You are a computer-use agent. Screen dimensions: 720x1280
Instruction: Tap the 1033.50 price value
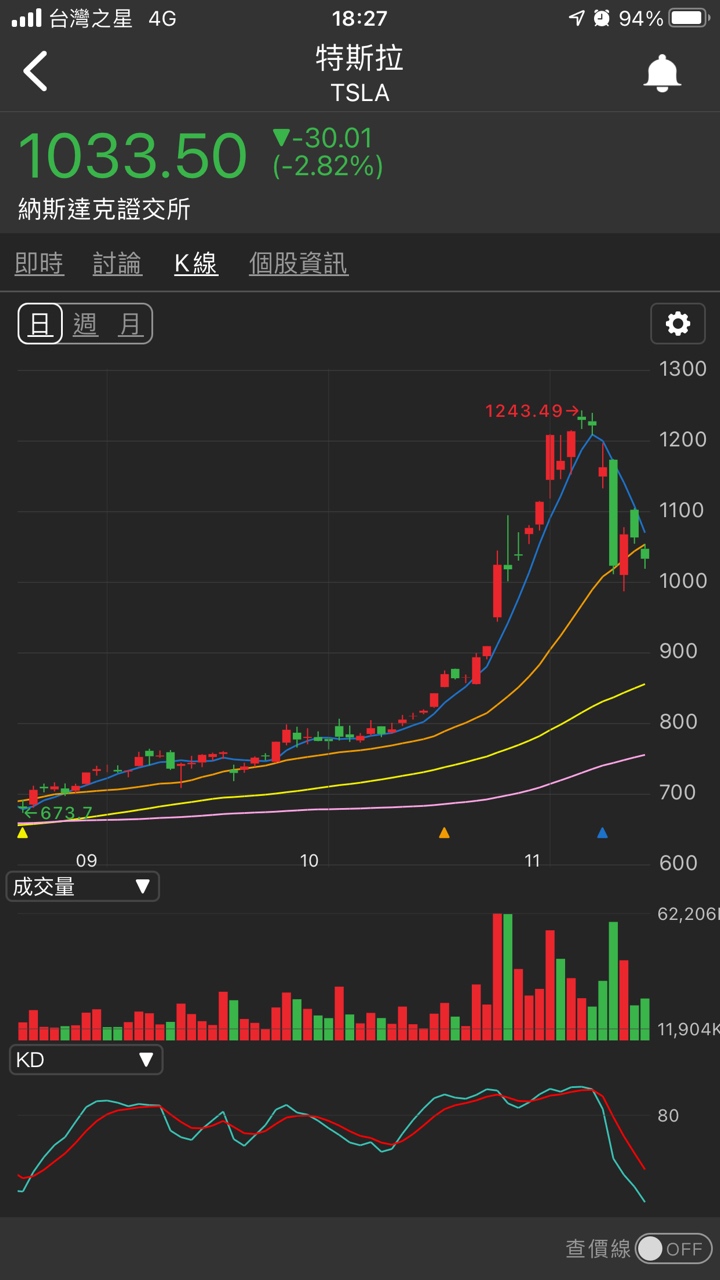[132, 156]
